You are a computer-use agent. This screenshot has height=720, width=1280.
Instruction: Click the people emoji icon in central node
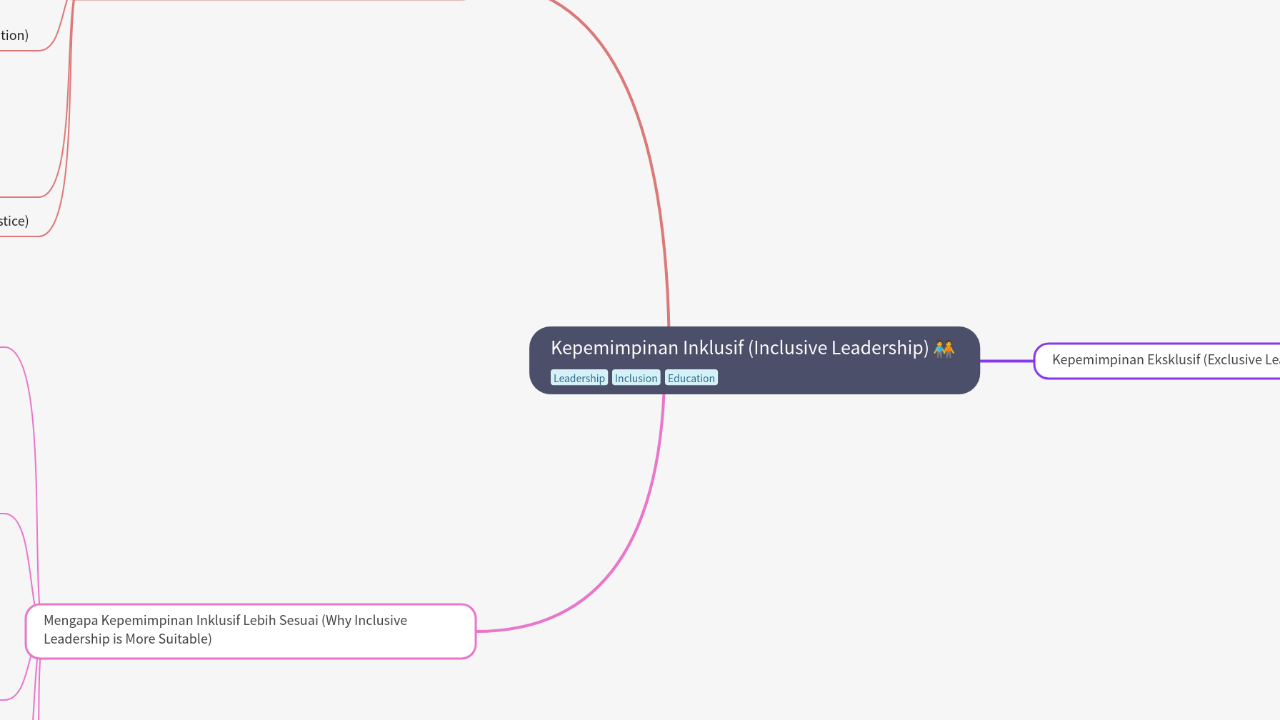pyautogui.click(x=944, y=348)
